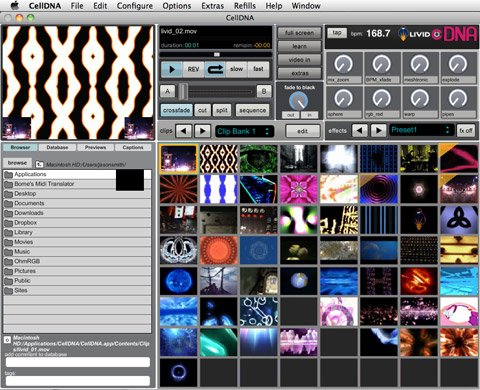
Task: Click the pipes effect knob
Action: [458, 99]
